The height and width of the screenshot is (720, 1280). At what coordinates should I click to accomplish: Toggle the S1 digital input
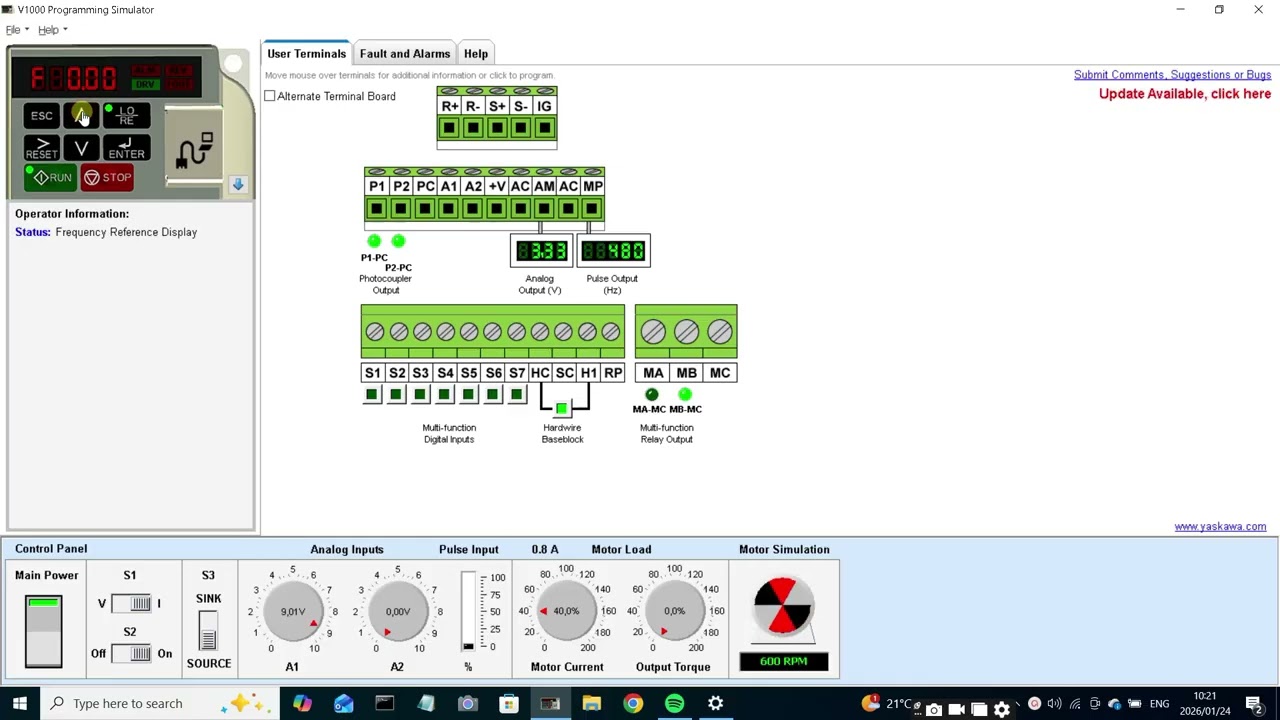point(372,395)
